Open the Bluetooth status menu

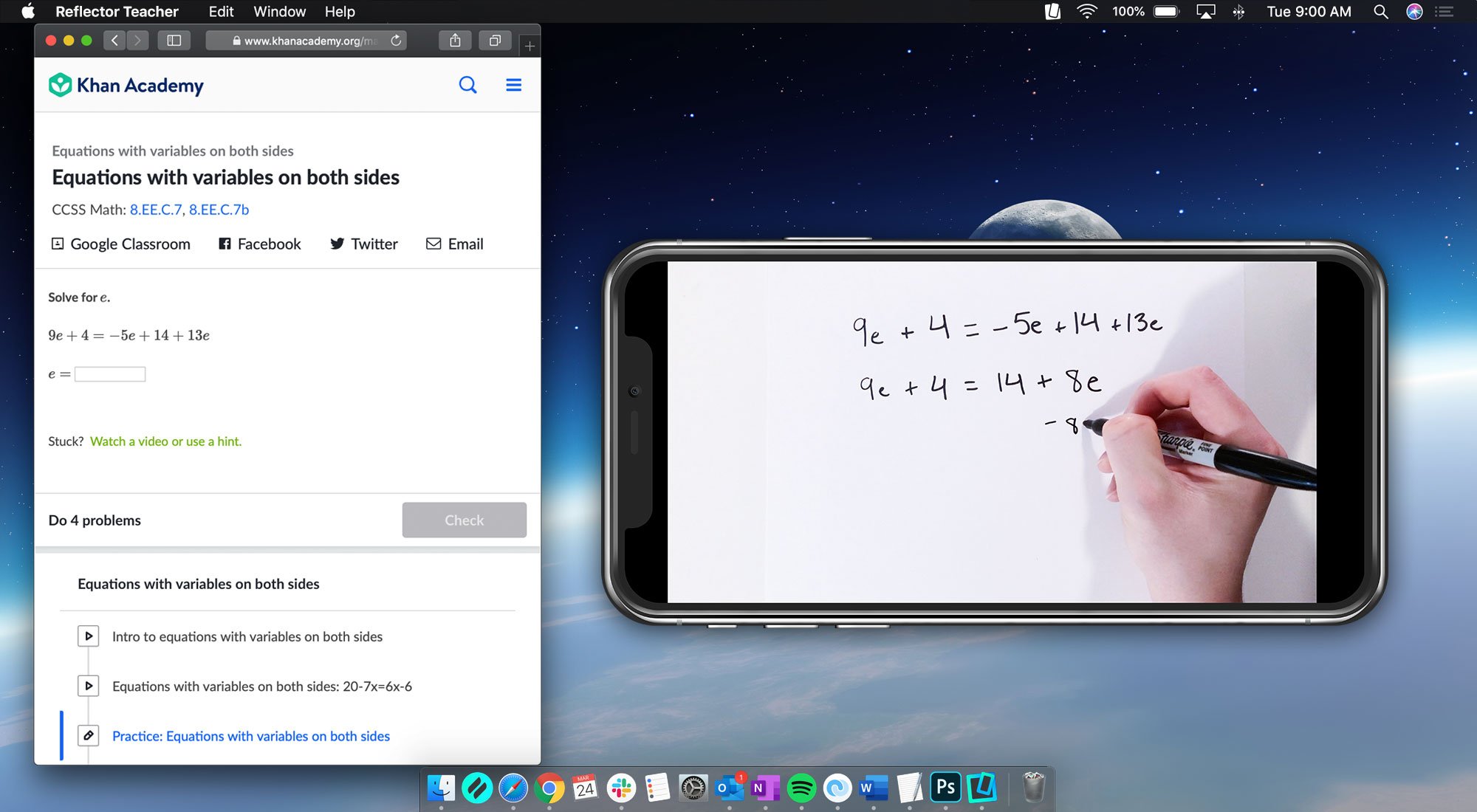[x=1238, y=12]
